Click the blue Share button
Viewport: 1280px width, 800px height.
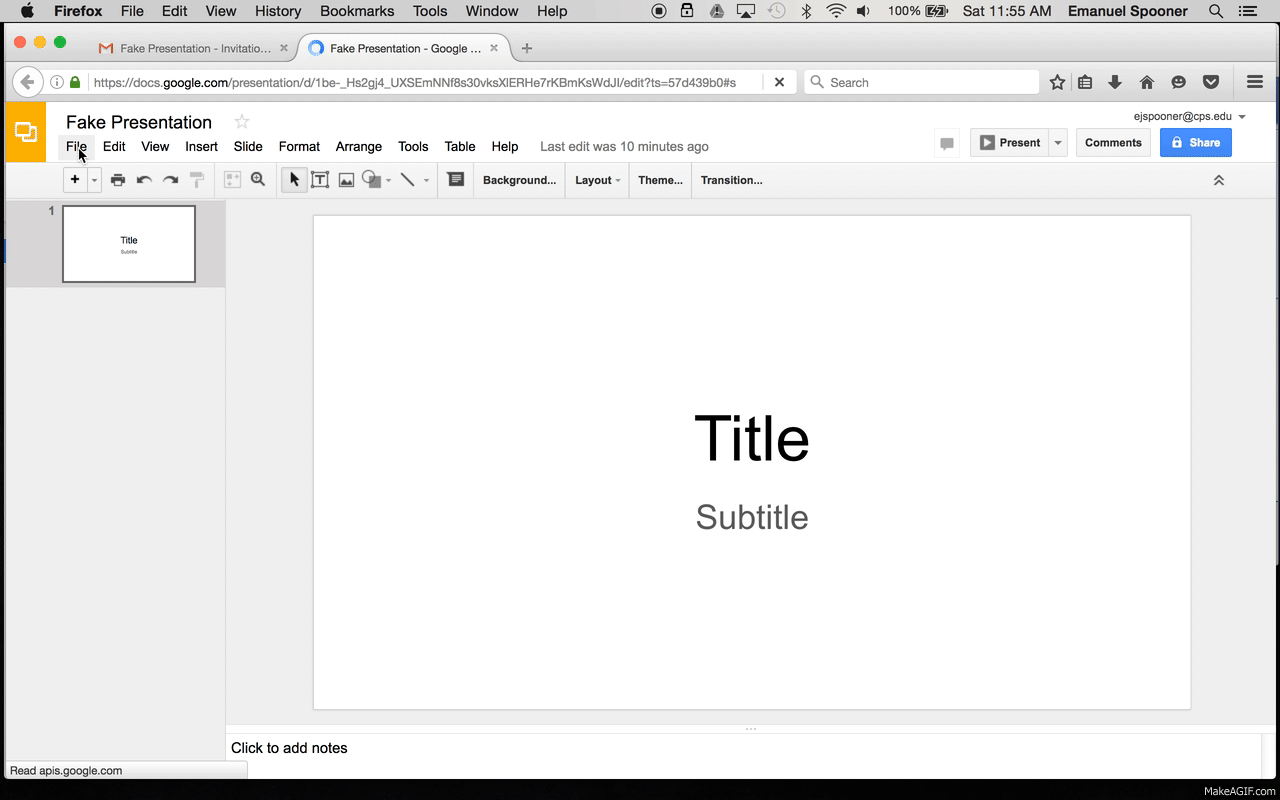[x=1196, y=143]
